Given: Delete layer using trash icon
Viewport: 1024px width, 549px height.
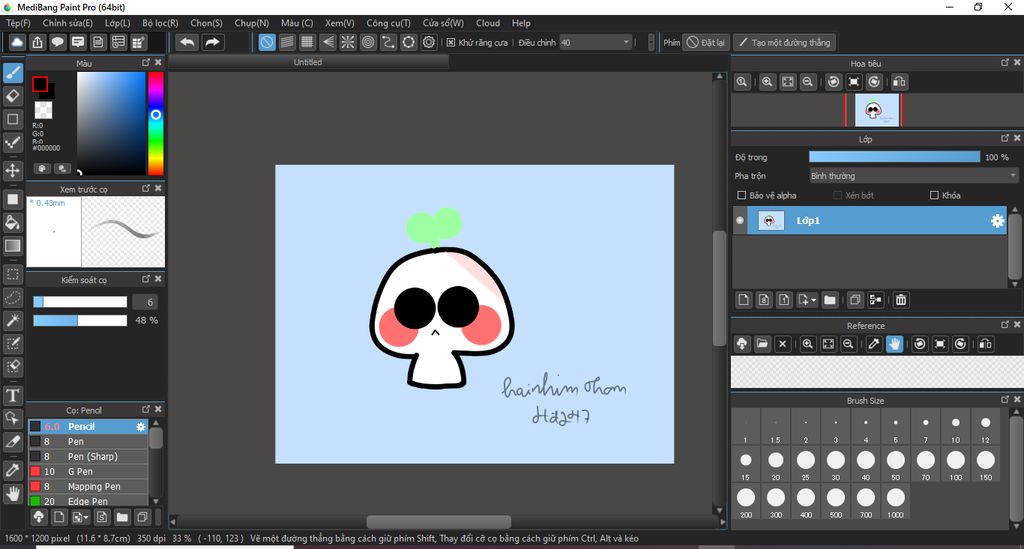Looking at the screenshot, I should click(x=901, y=300).
